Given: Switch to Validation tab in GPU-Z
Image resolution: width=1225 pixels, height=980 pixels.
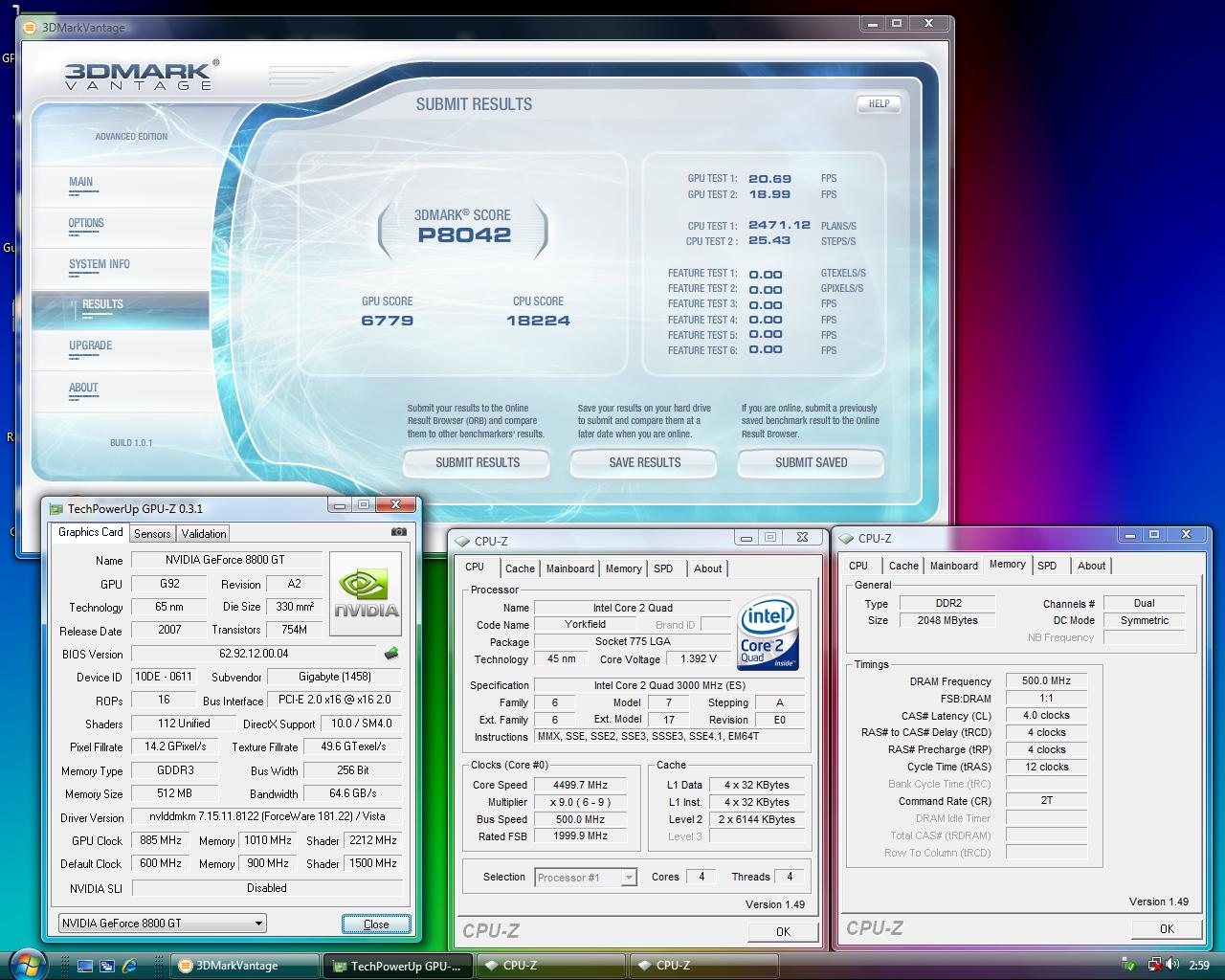Looking at the screenshot, I should (x=204, y=534).
